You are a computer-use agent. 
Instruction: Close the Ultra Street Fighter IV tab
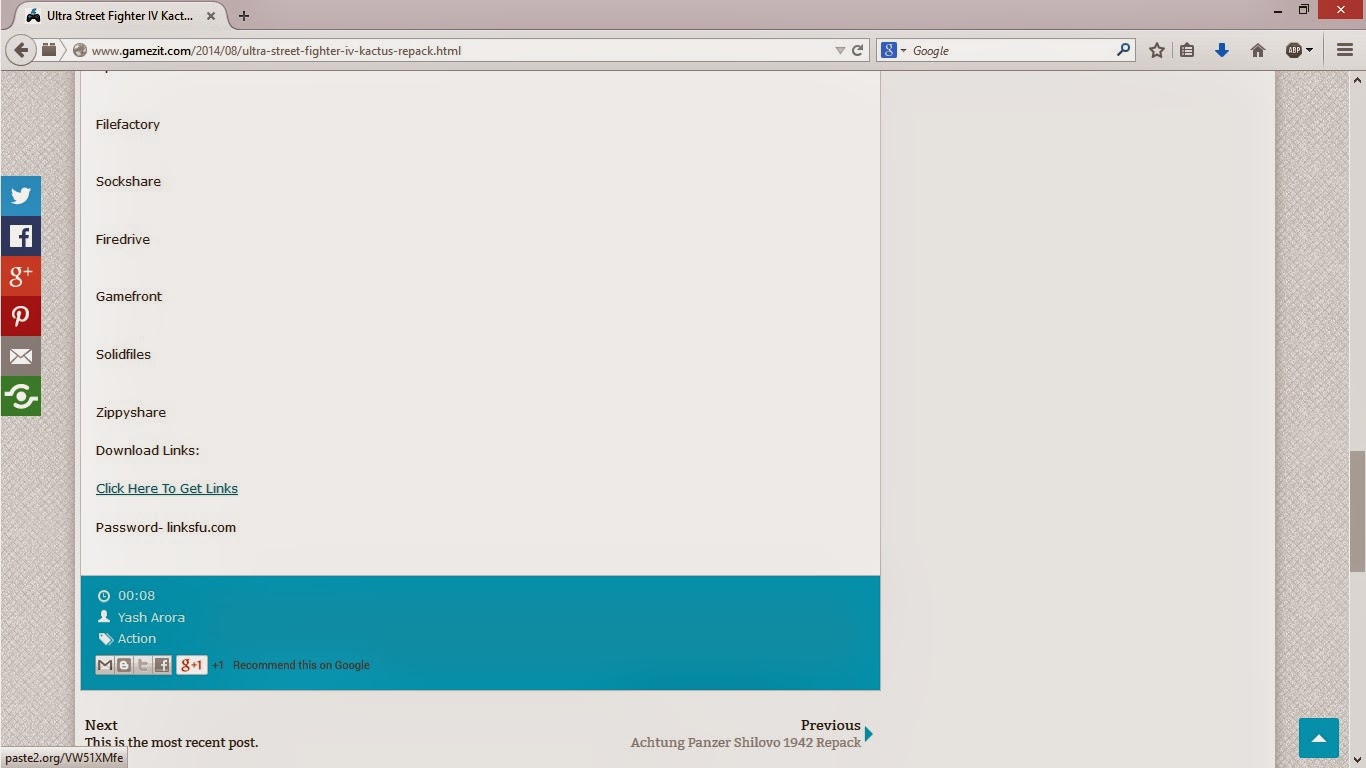pyautogui.click(x=210, y=16)
